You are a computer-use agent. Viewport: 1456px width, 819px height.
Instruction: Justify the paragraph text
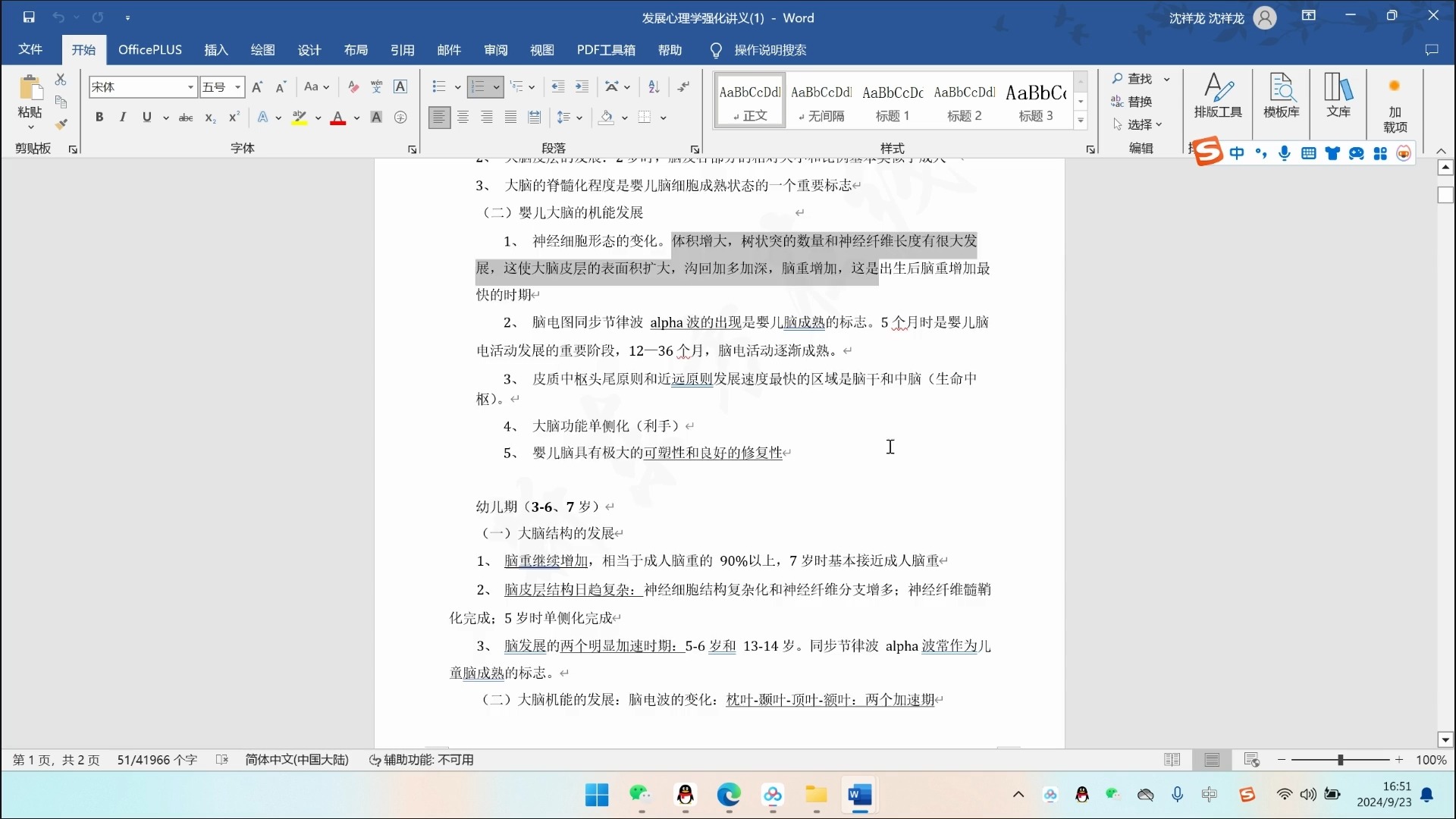510,117
